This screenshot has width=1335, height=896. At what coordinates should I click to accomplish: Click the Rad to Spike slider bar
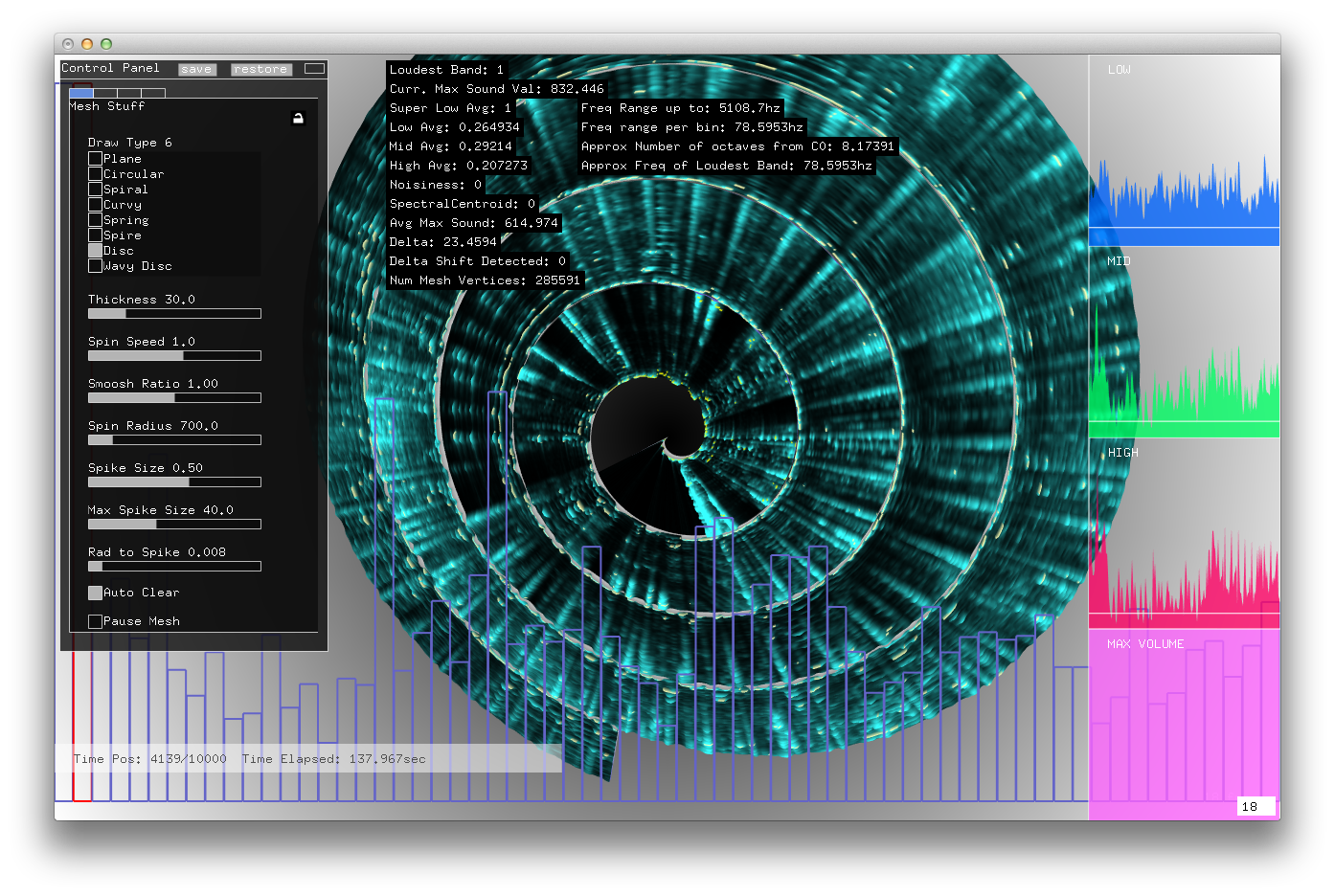pyautogui.click(x=174, y=567)
